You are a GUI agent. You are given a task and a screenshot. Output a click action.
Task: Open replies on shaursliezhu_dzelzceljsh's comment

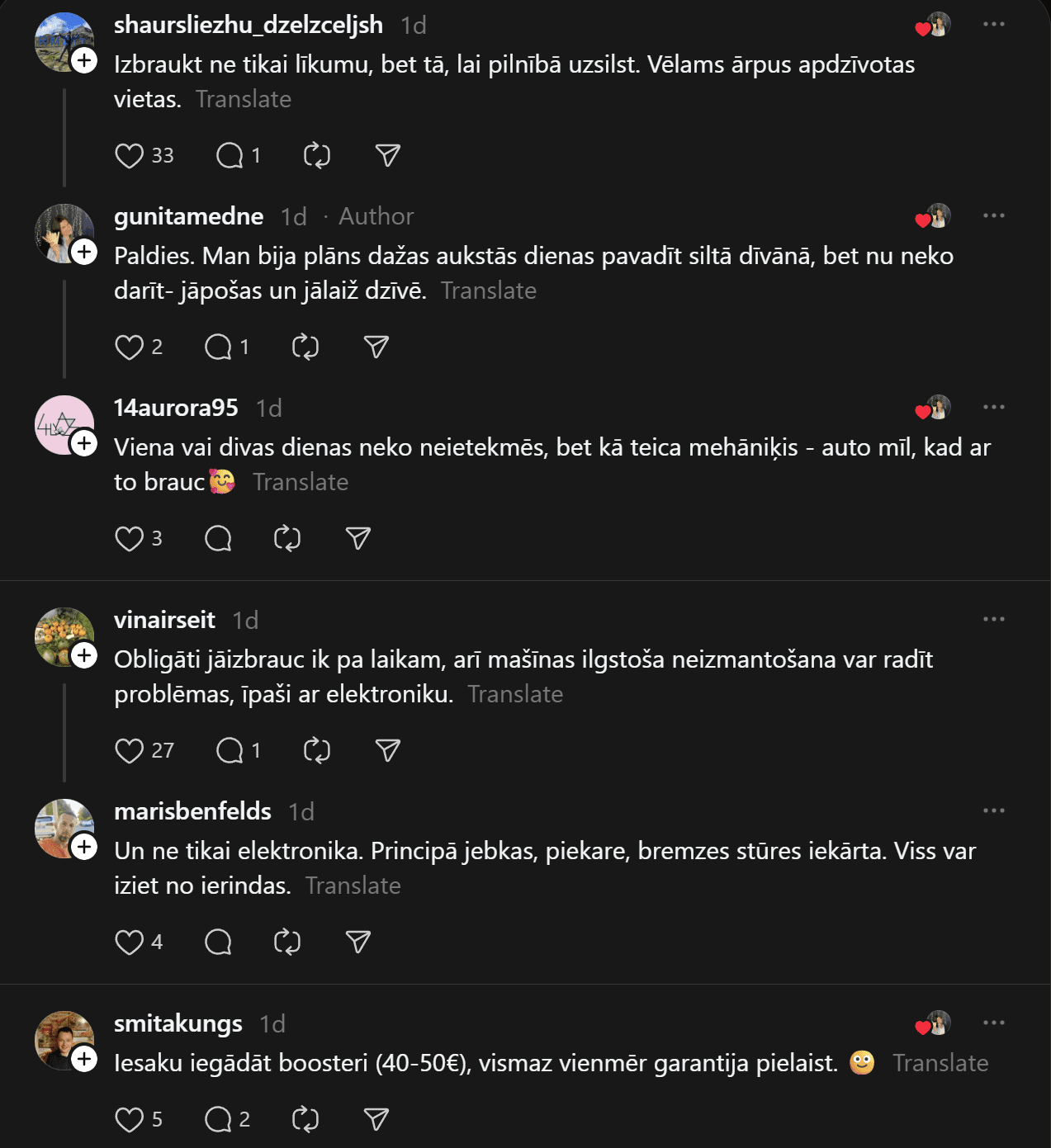230,155
